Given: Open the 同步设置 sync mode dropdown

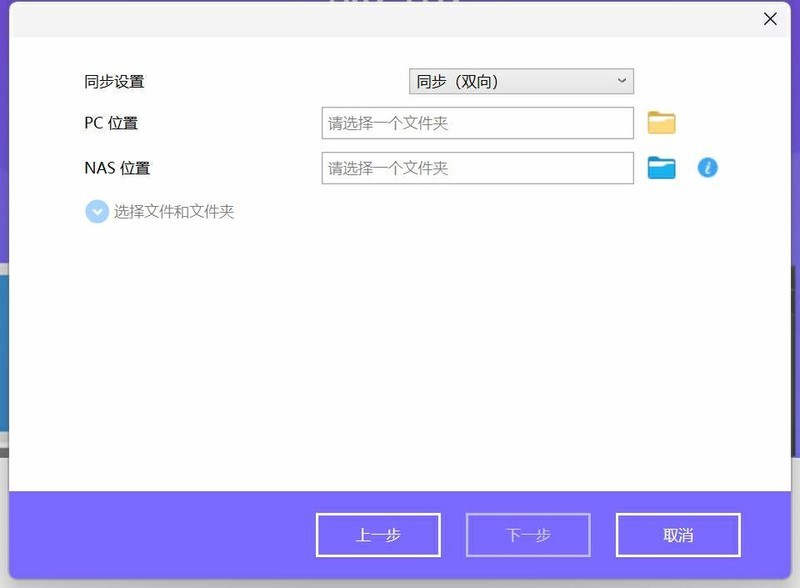Looking at the screenshot, I should (520, 81).
